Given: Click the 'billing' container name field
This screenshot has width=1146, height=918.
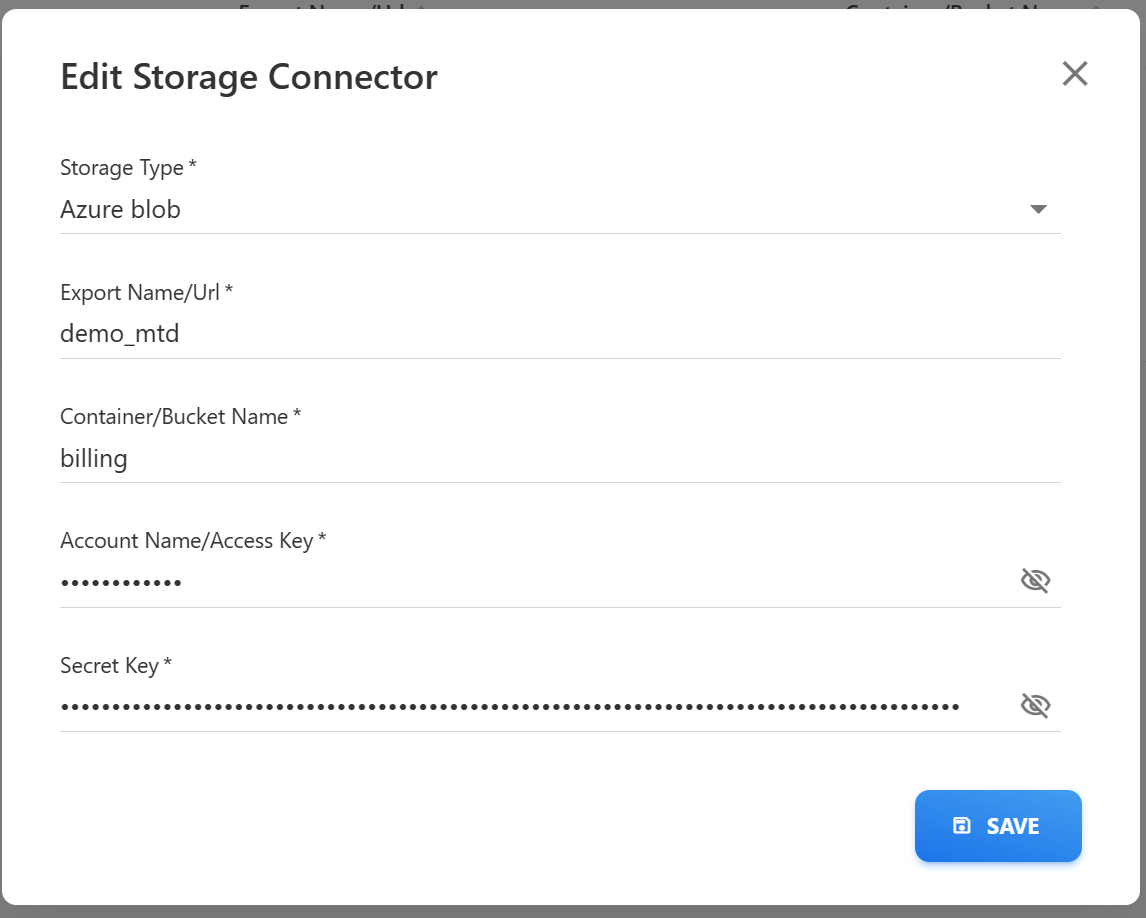Looking at the screenshot, I should (x=500, y=459).
